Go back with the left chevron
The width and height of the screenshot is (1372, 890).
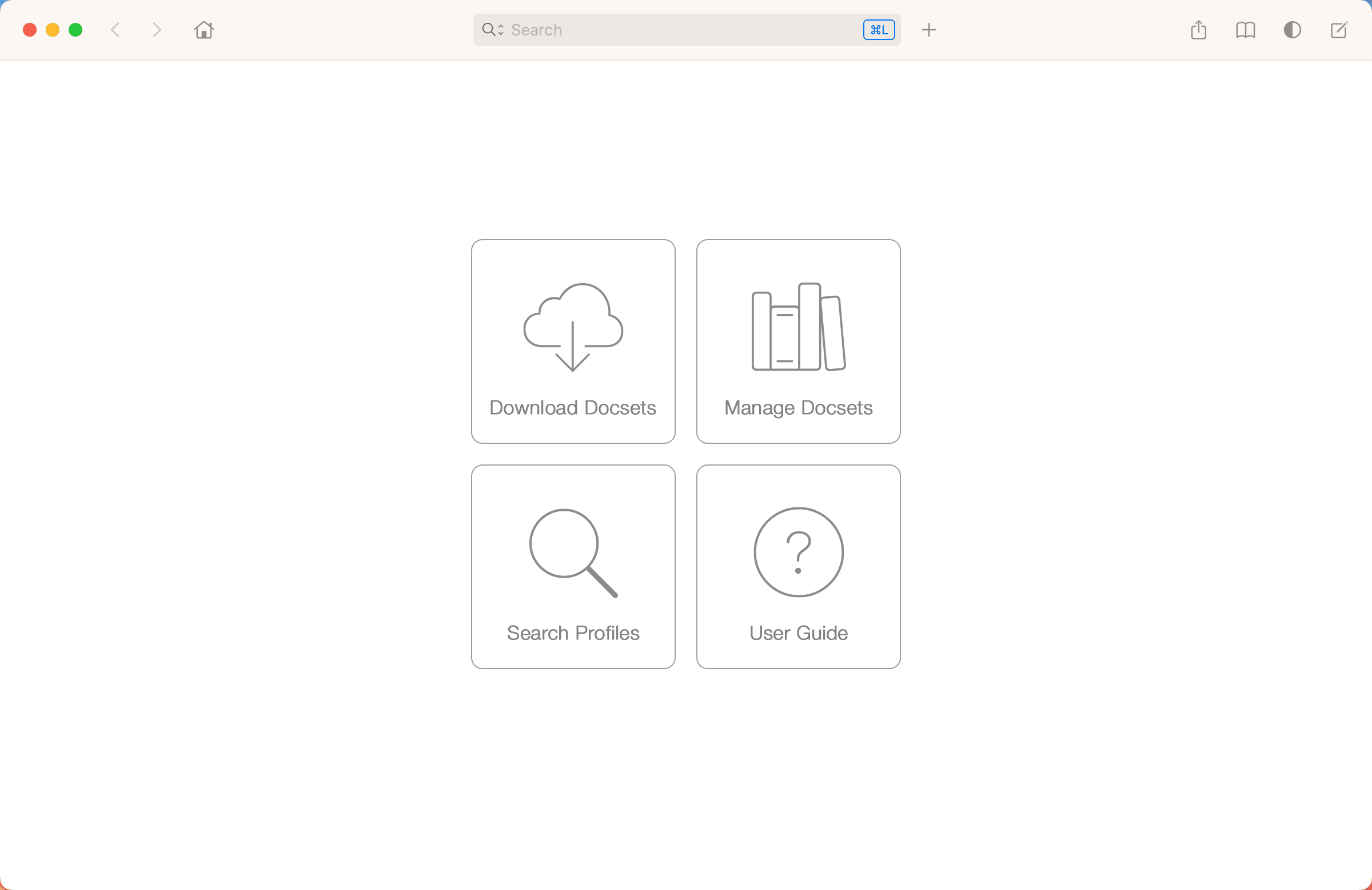coord(115,30)
